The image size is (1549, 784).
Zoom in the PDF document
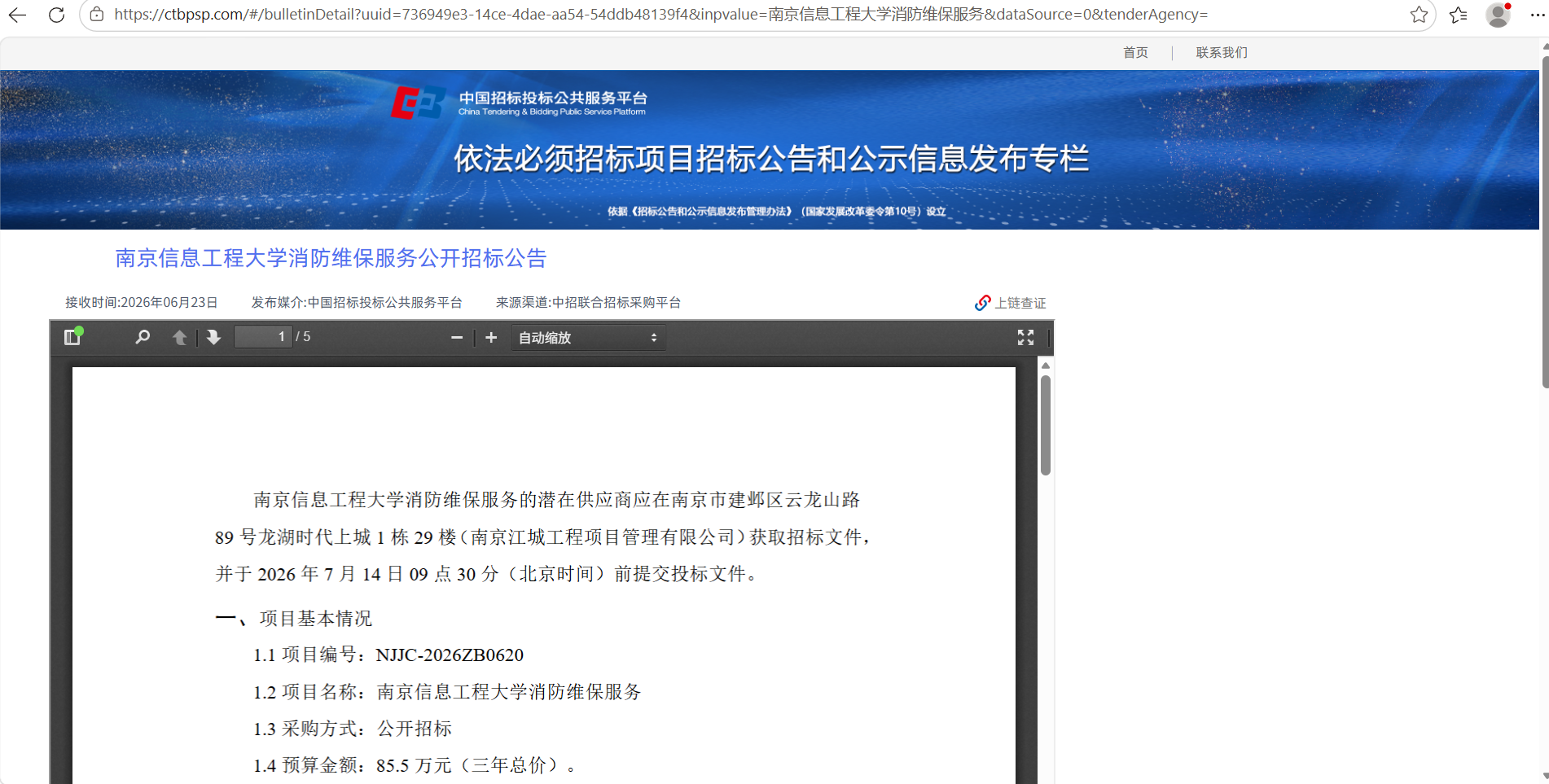coord(491,337)
